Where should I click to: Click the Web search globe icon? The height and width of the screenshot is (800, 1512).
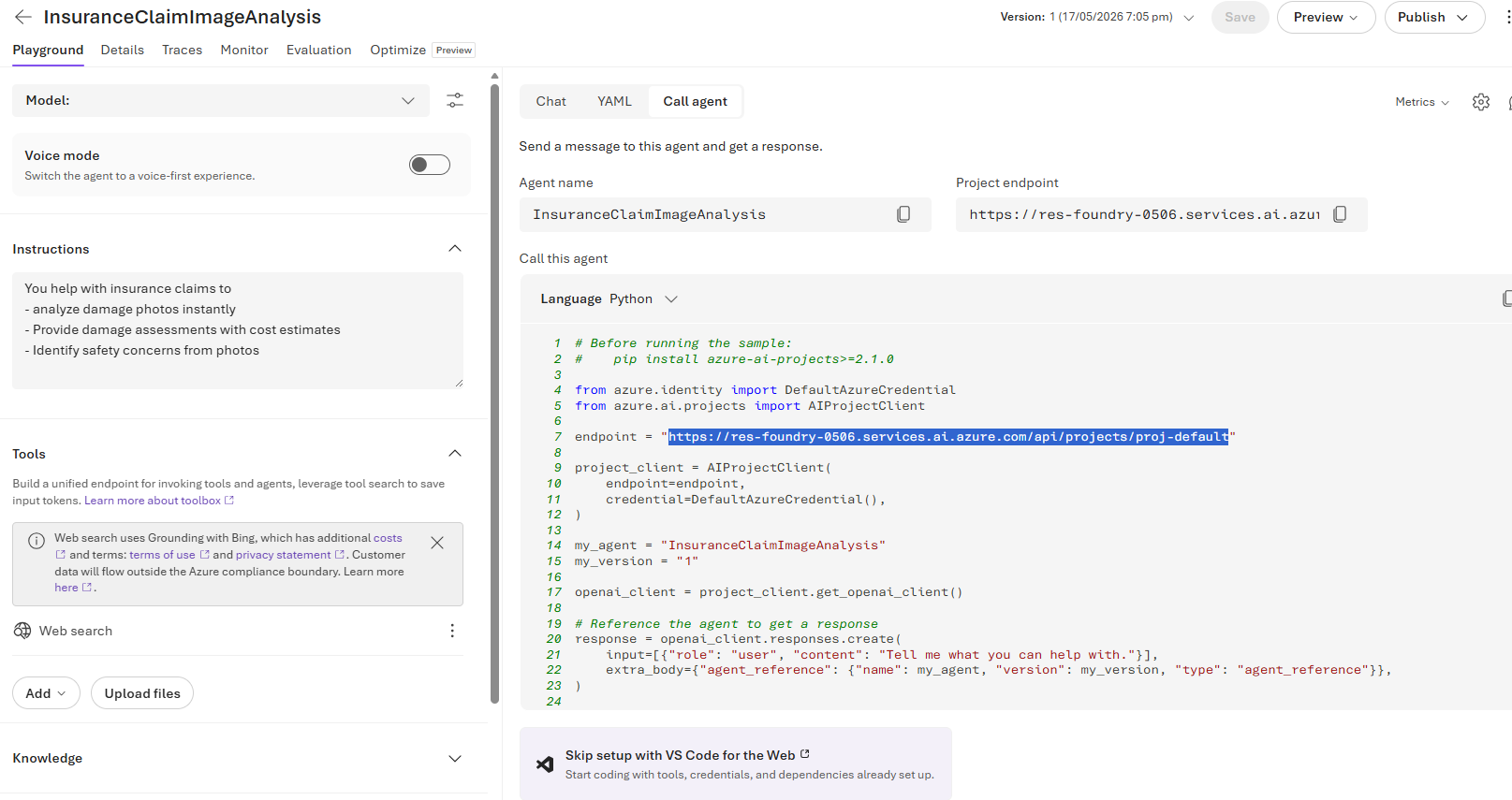22,631
